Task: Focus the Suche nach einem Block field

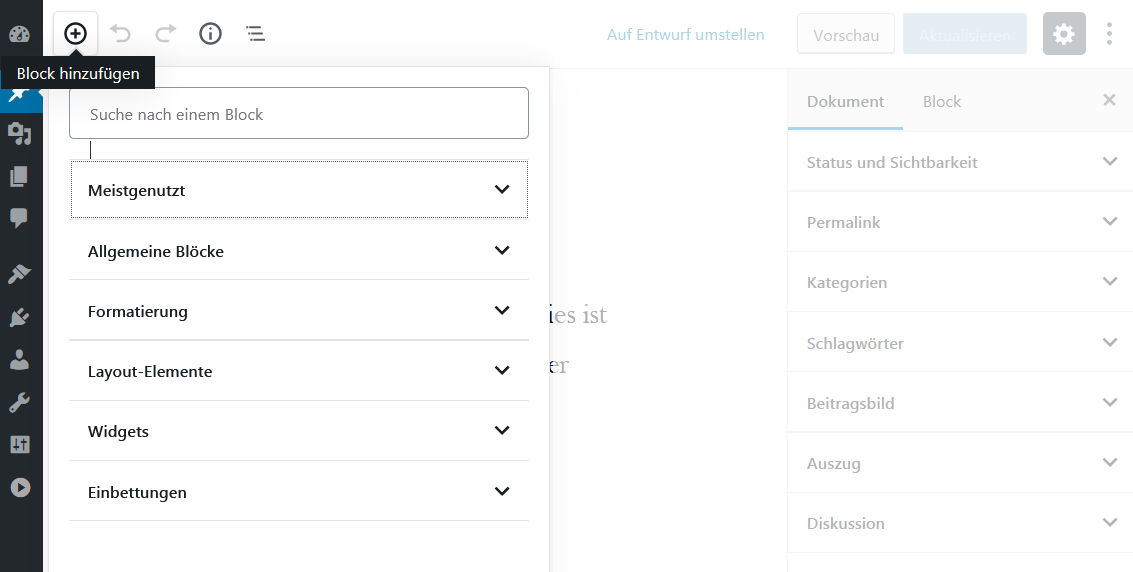Action: pos(299,113)
